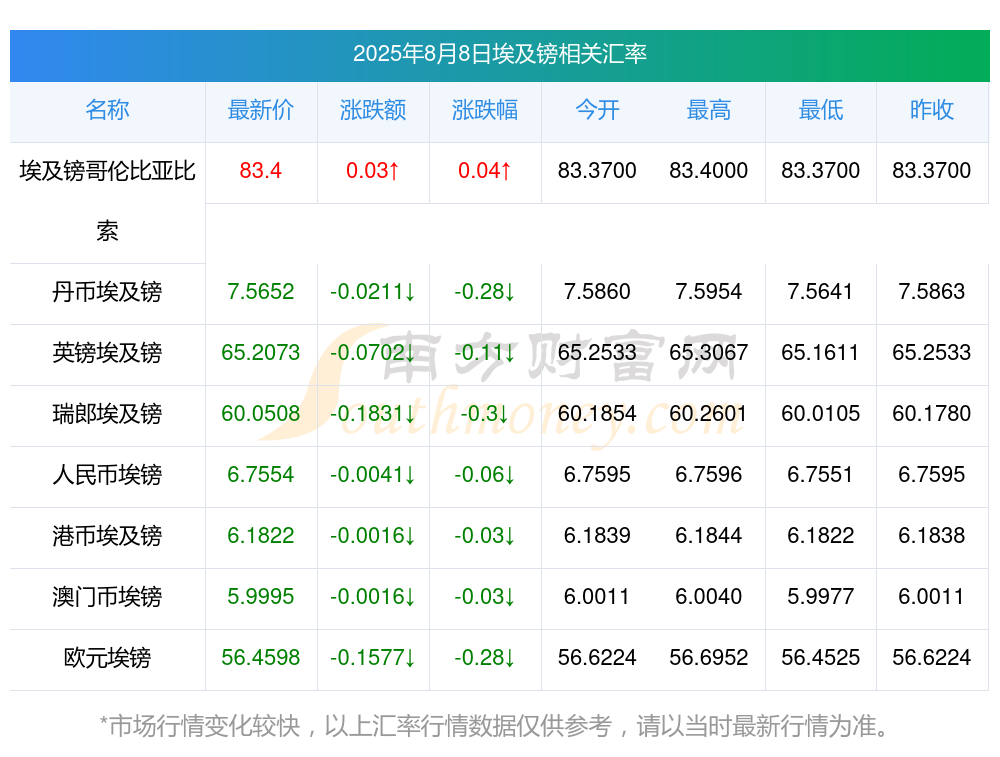Click the lowest value 5.9977
Screen dimensions: 1000x757
coord(820,596)
